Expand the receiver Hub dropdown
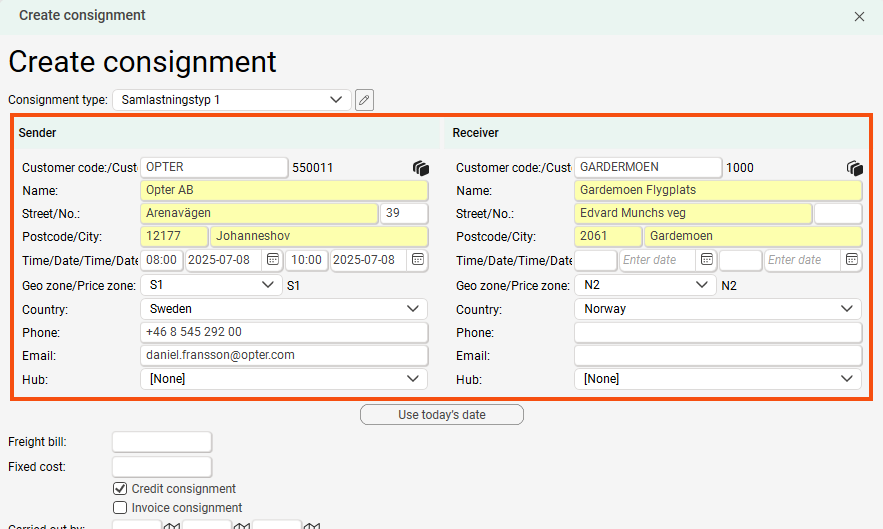The image size is (883, 529). (717, 379)
